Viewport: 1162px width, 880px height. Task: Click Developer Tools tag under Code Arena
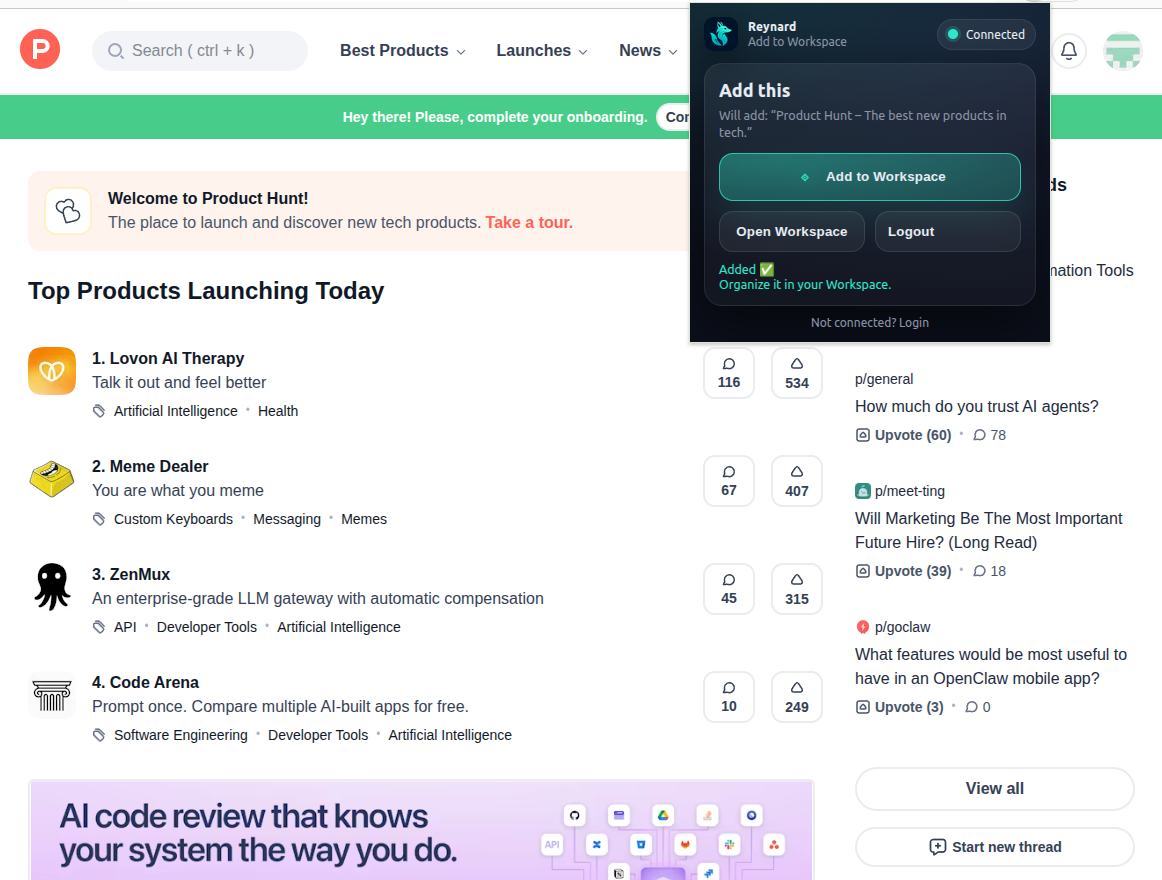pyautogui.click(x=318, y=735)
